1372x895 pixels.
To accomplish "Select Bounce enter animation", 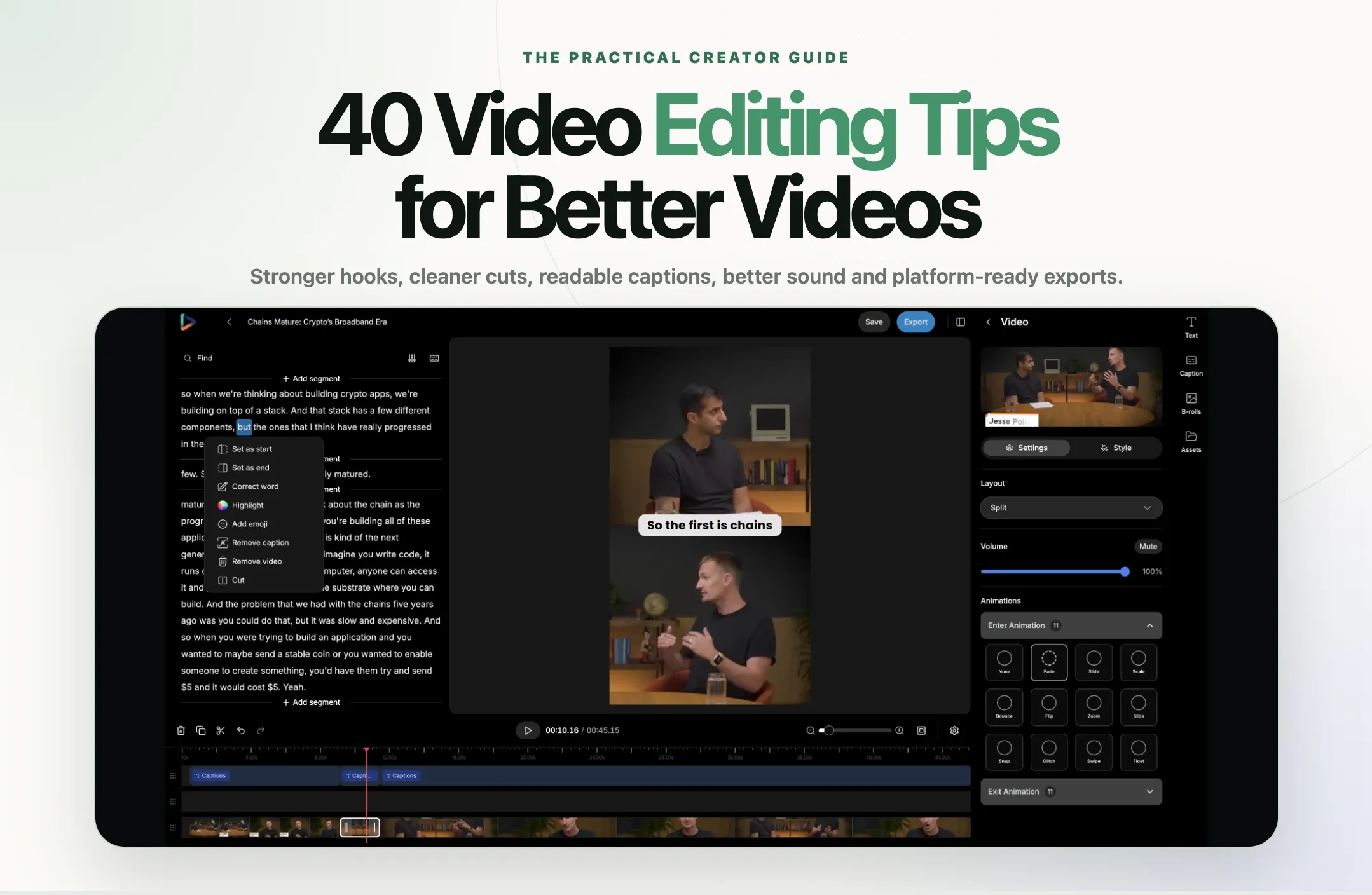I will (1004, 707).
